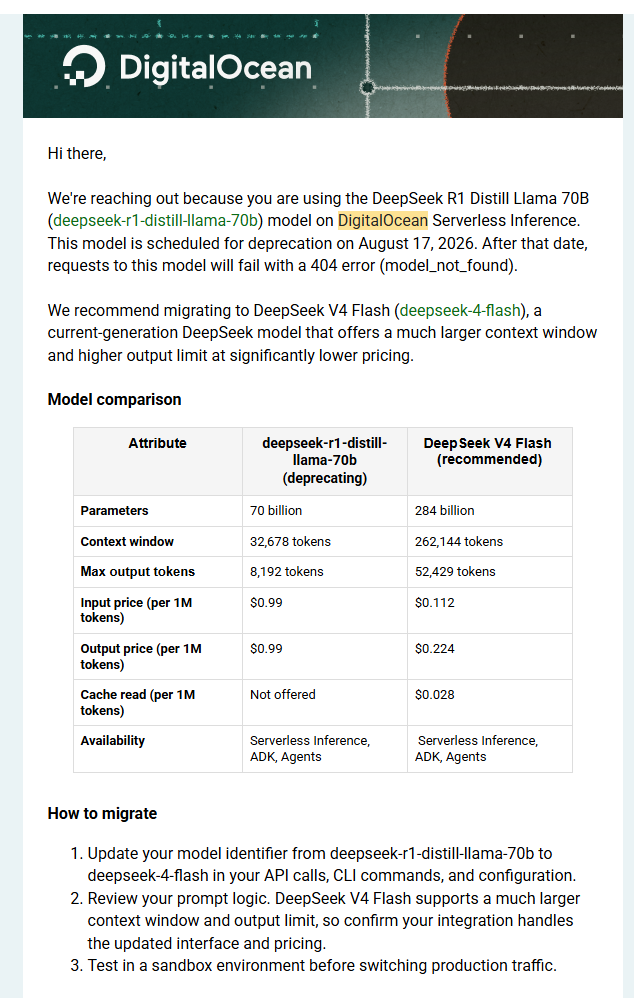The width and height of the screenshot is (634, 998).
Task: Click the $0.028 cache read cell
Action: (x=490, y=703)
